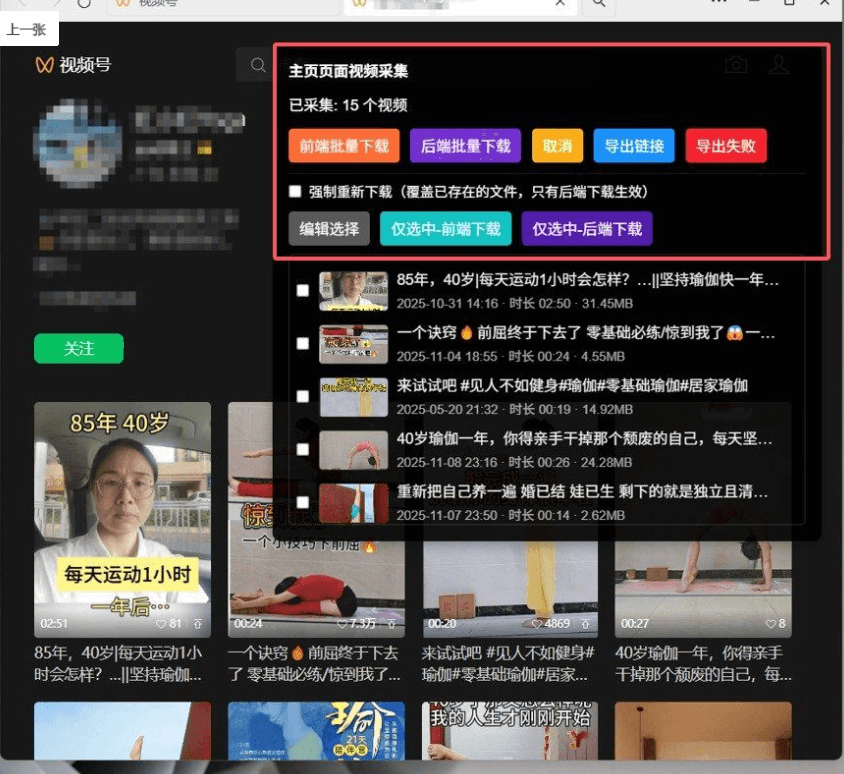Click the user profile icon in the collection panel

pos(780,64)
